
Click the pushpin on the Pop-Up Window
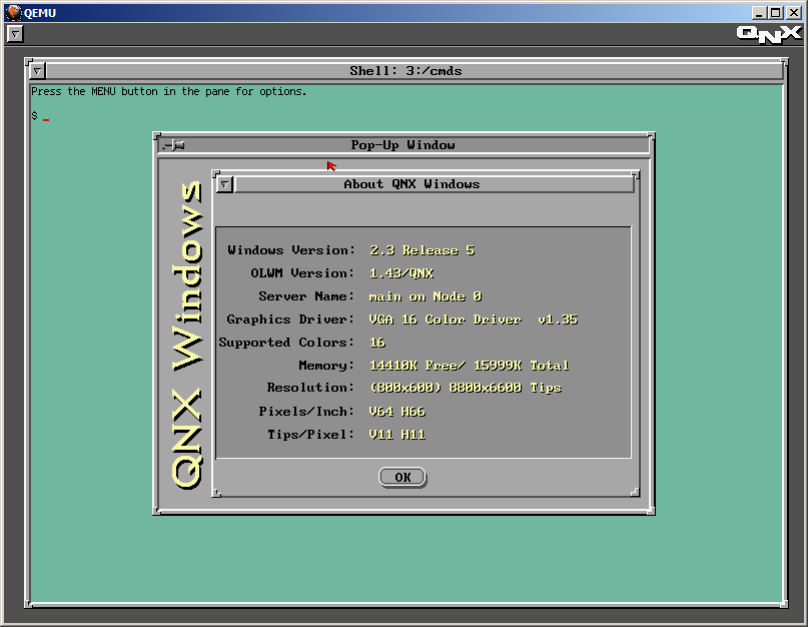click(173, 145)
